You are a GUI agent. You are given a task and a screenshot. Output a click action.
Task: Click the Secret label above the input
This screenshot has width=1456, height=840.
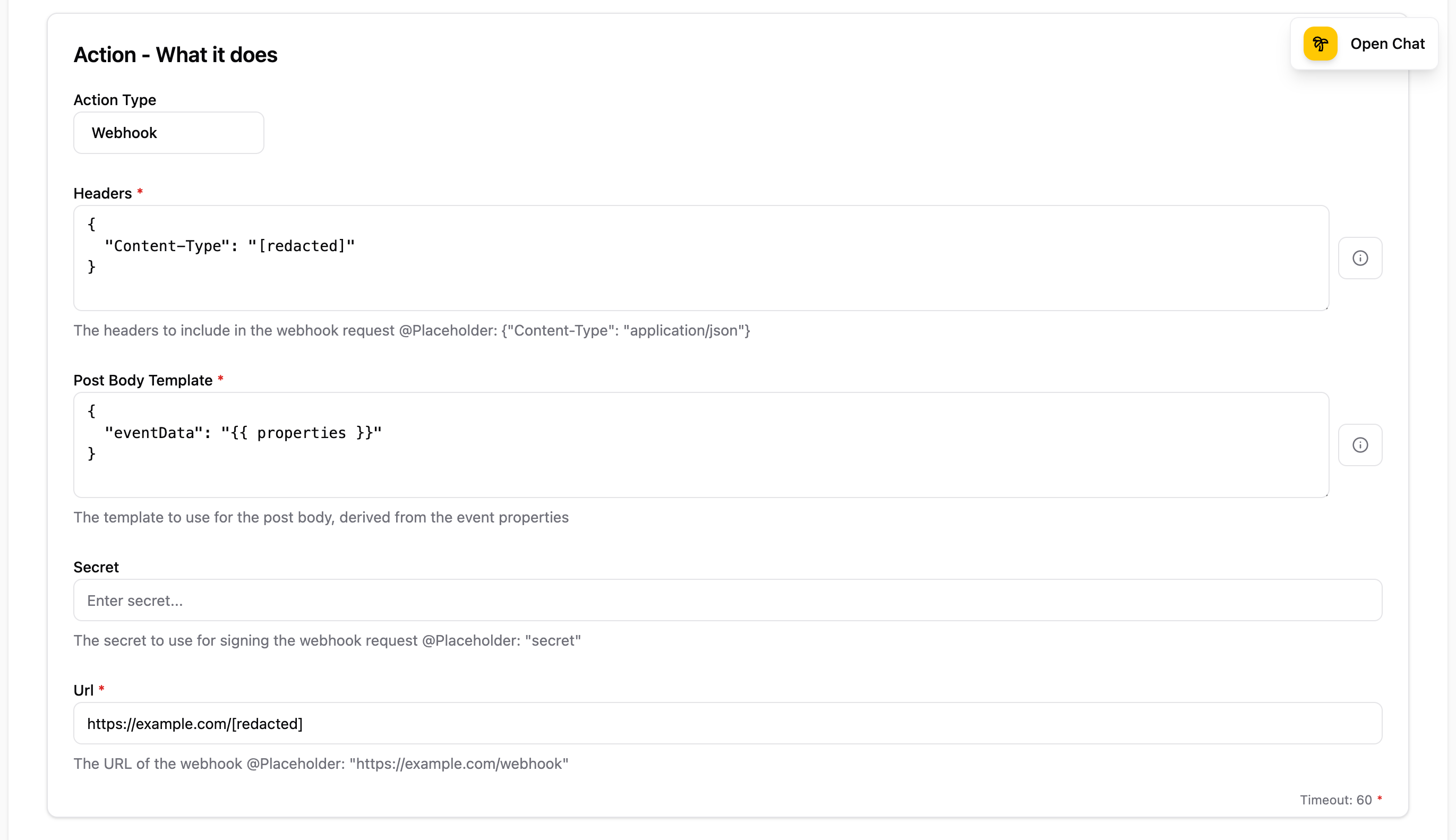96,567
